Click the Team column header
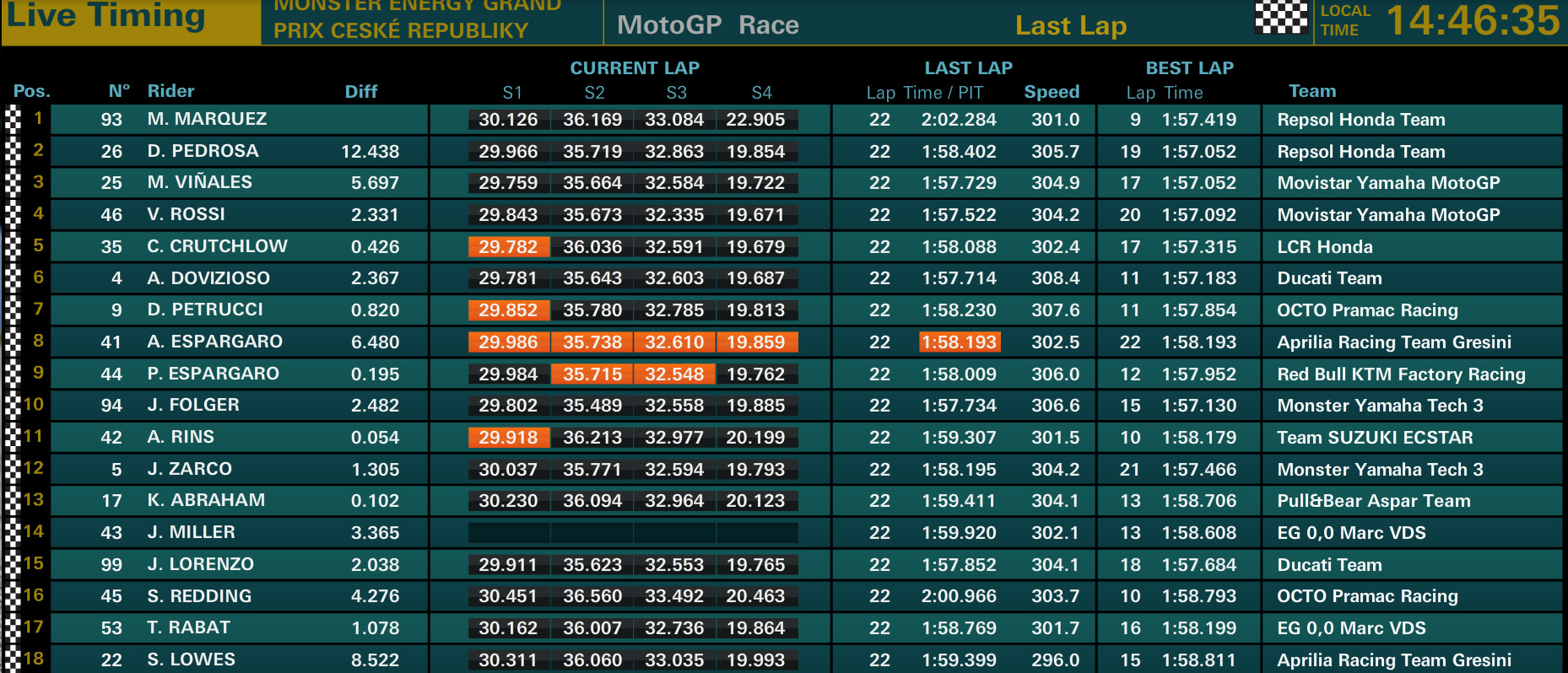The image size is (1568, 673). [x=1312, y=91]
